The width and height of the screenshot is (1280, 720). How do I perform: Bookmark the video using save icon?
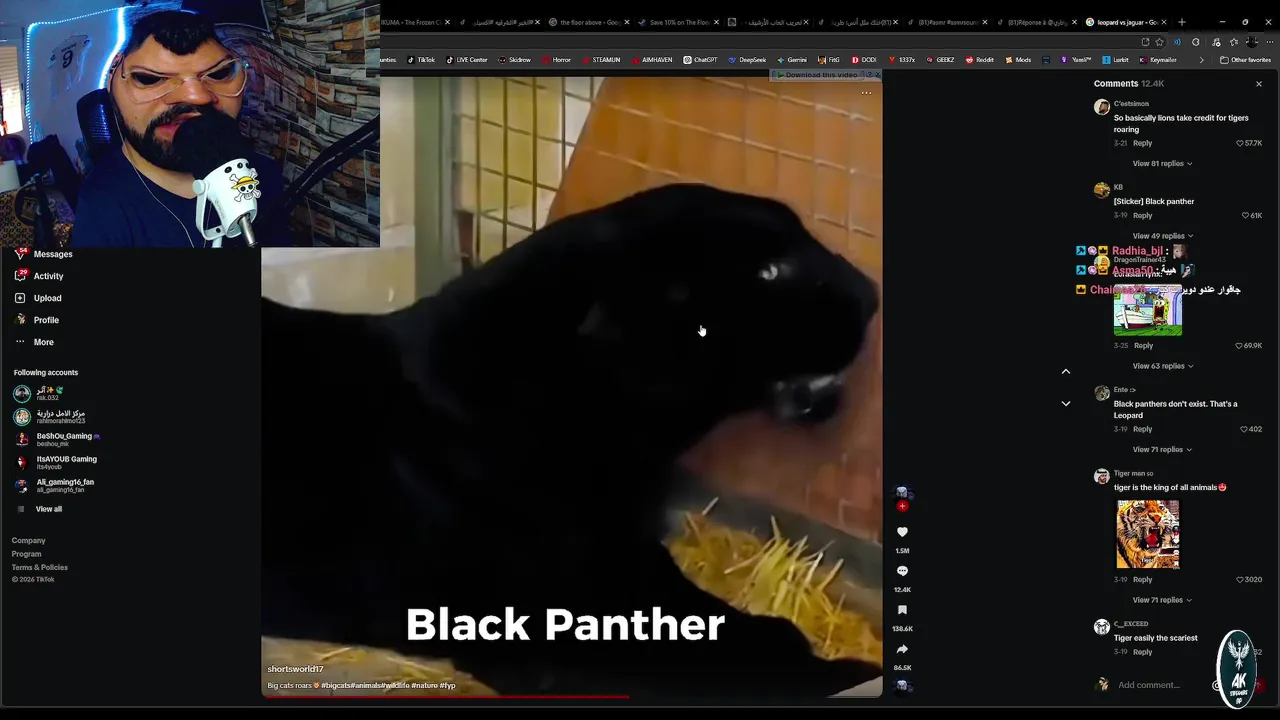(x=902, y=610)
